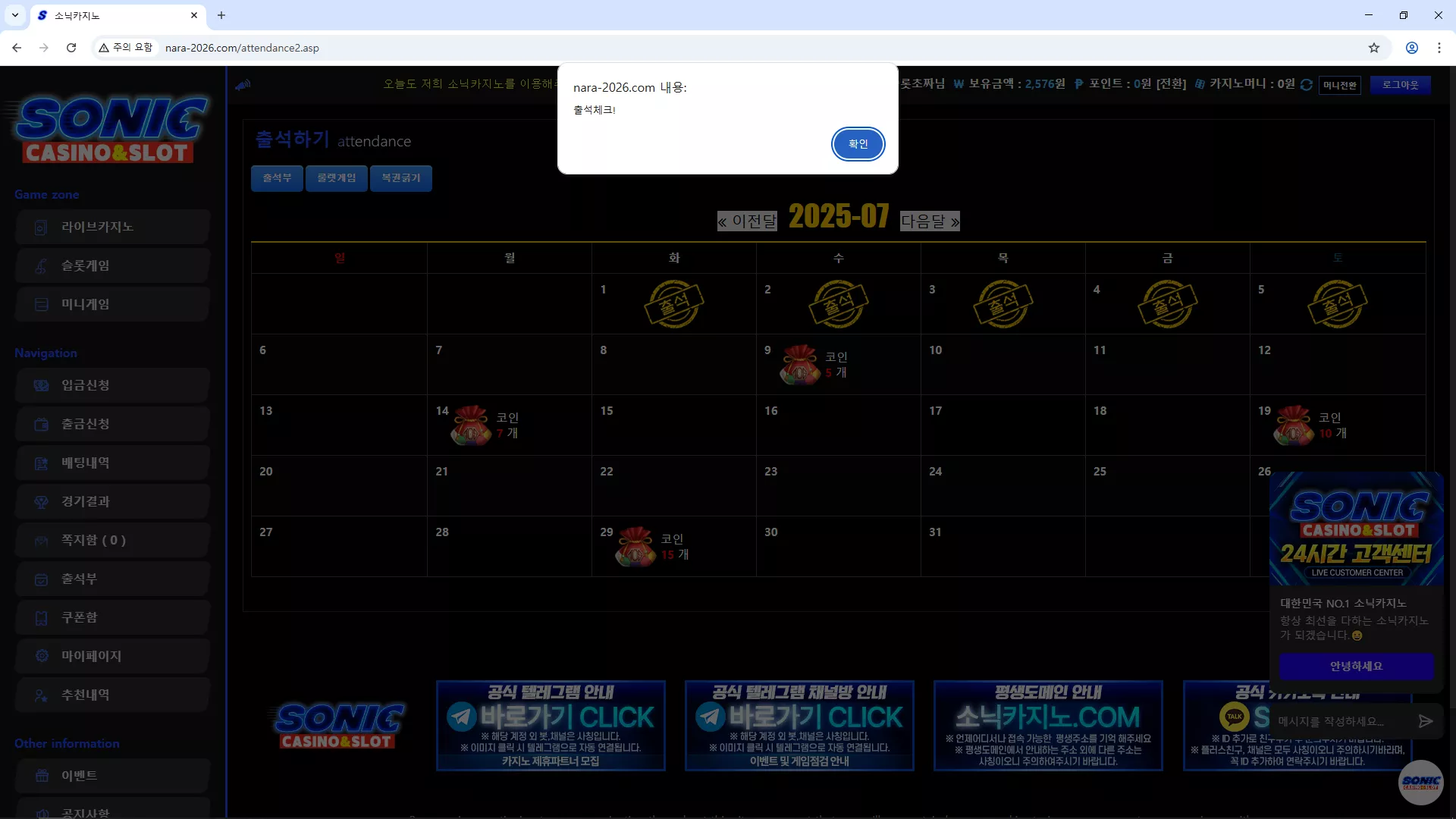The height and width of the screenshot is (819, 1456).
Task: Open 쿠폰함 sidebar item
Action: click(112, 617)
